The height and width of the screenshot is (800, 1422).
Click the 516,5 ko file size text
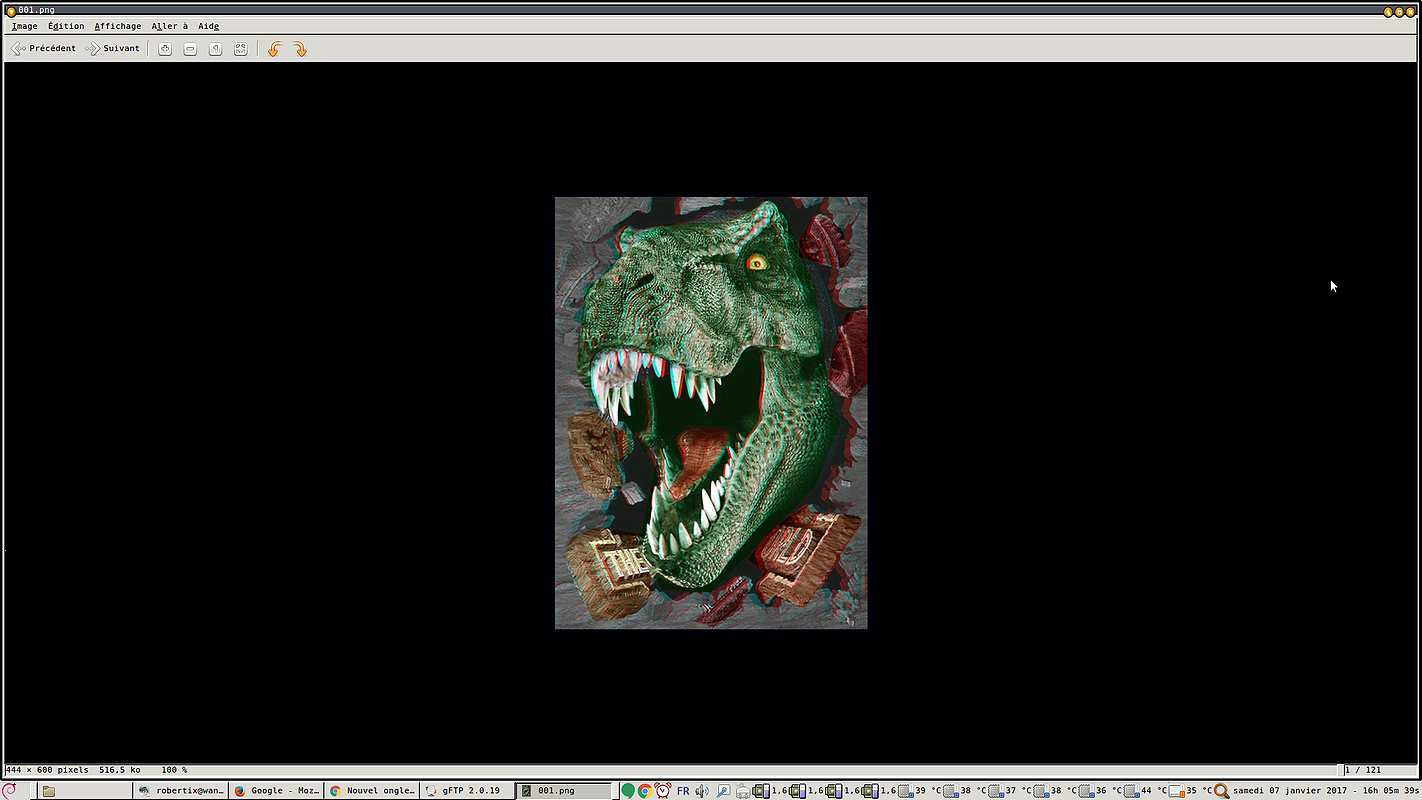(120, 770)
